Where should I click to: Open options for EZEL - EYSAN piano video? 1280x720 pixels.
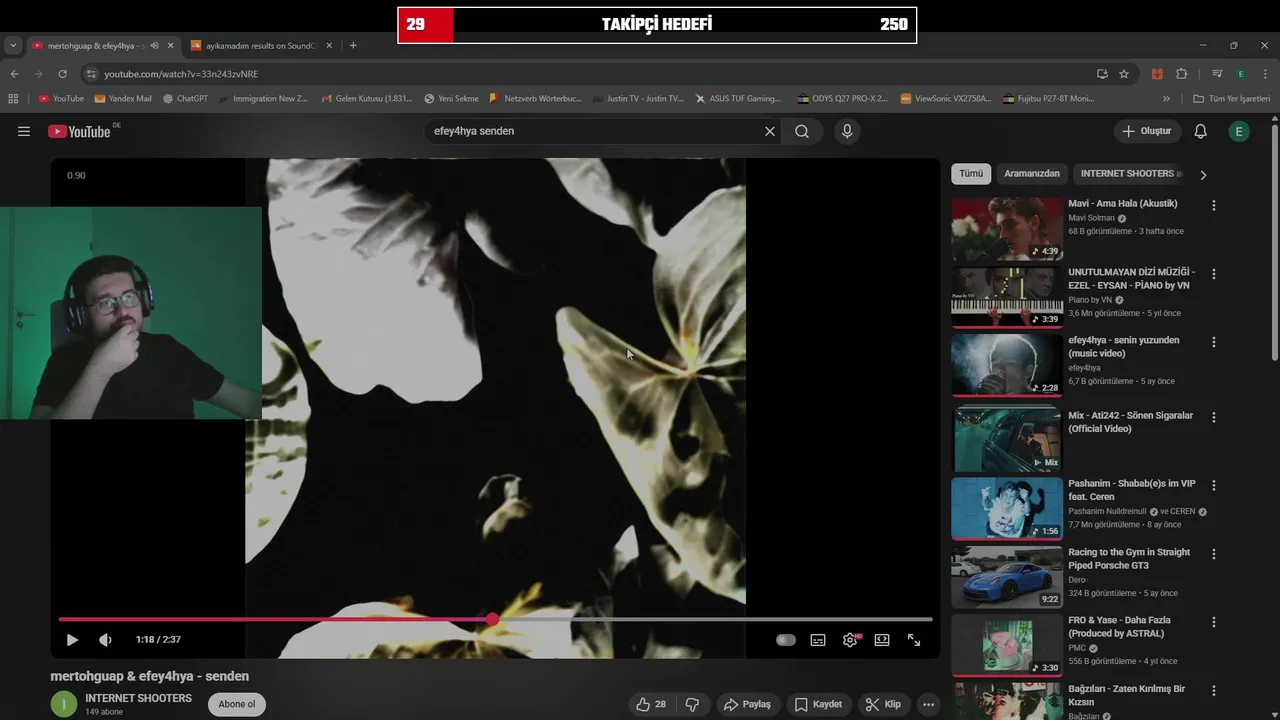[1214, 273]
